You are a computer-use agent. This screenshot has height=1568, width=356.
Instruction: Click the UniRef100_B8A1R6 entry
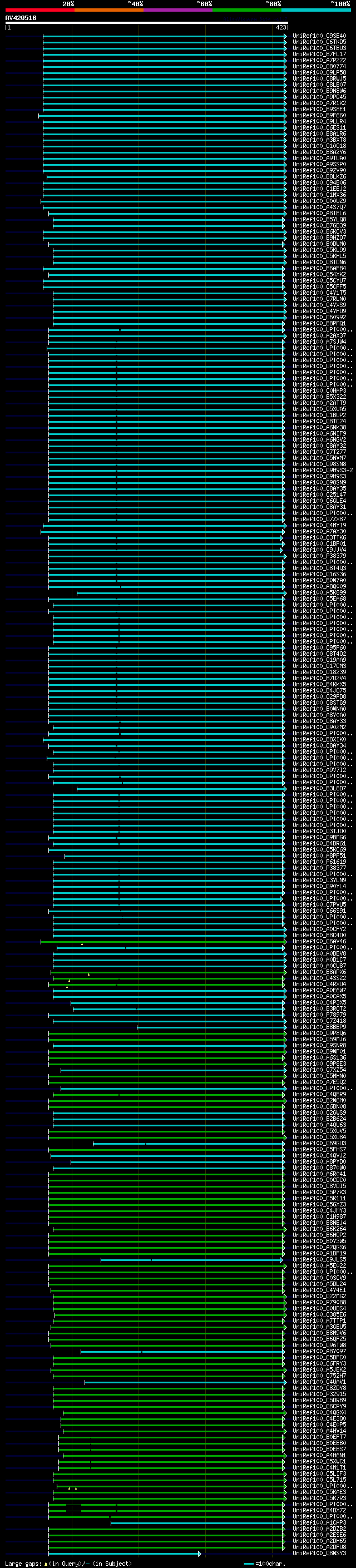319,134
